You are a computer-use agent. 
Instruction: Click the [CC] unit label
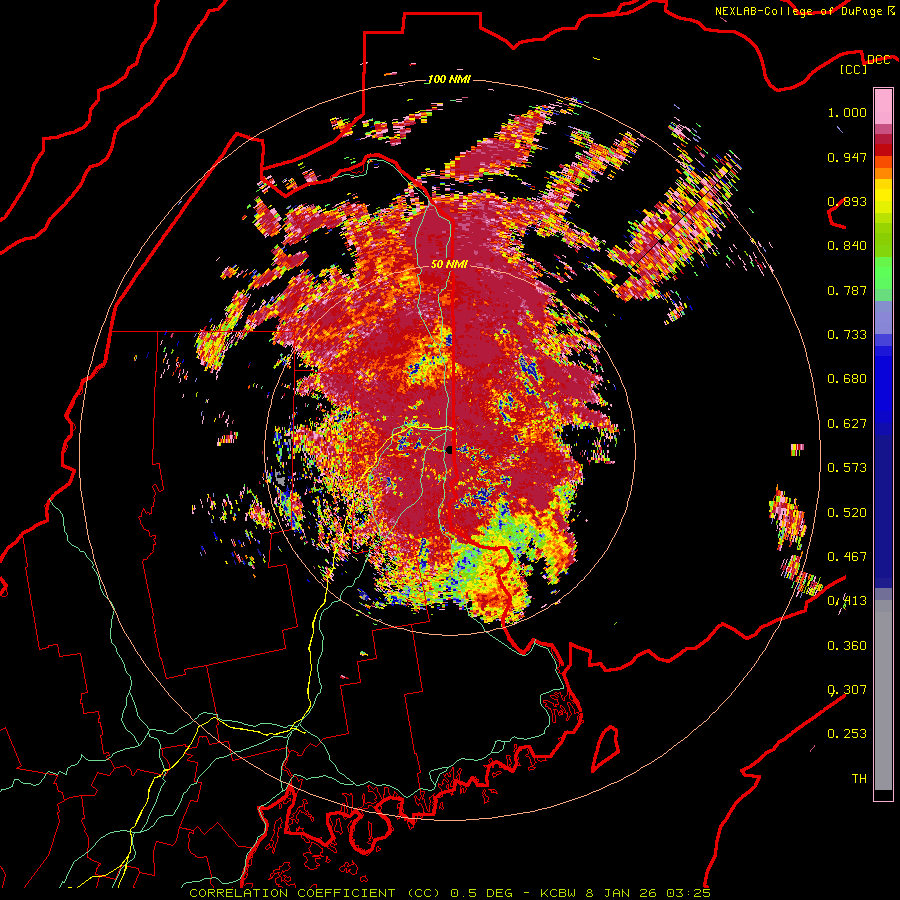coord(854,69)
